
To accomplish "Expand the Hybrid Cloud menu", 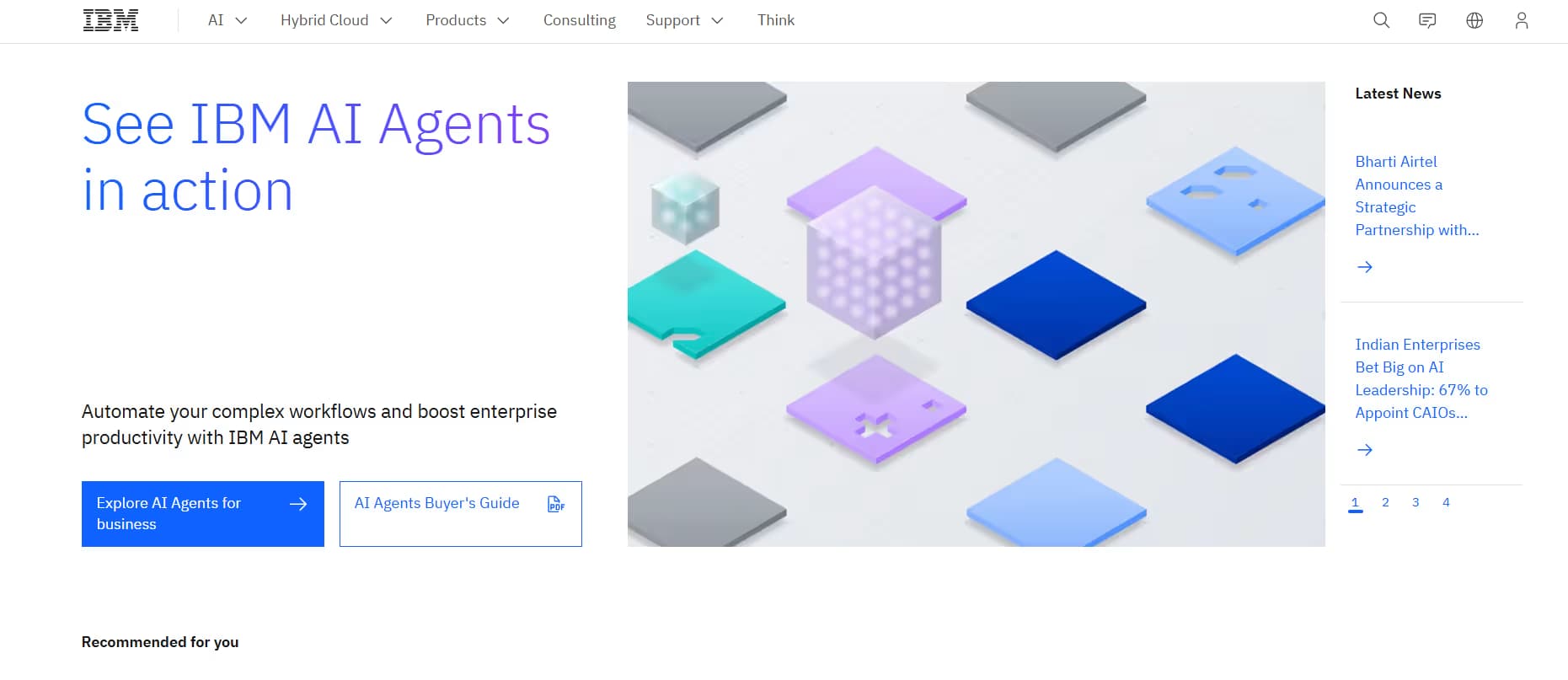I will pyautogui.click(x=336, y=20).
